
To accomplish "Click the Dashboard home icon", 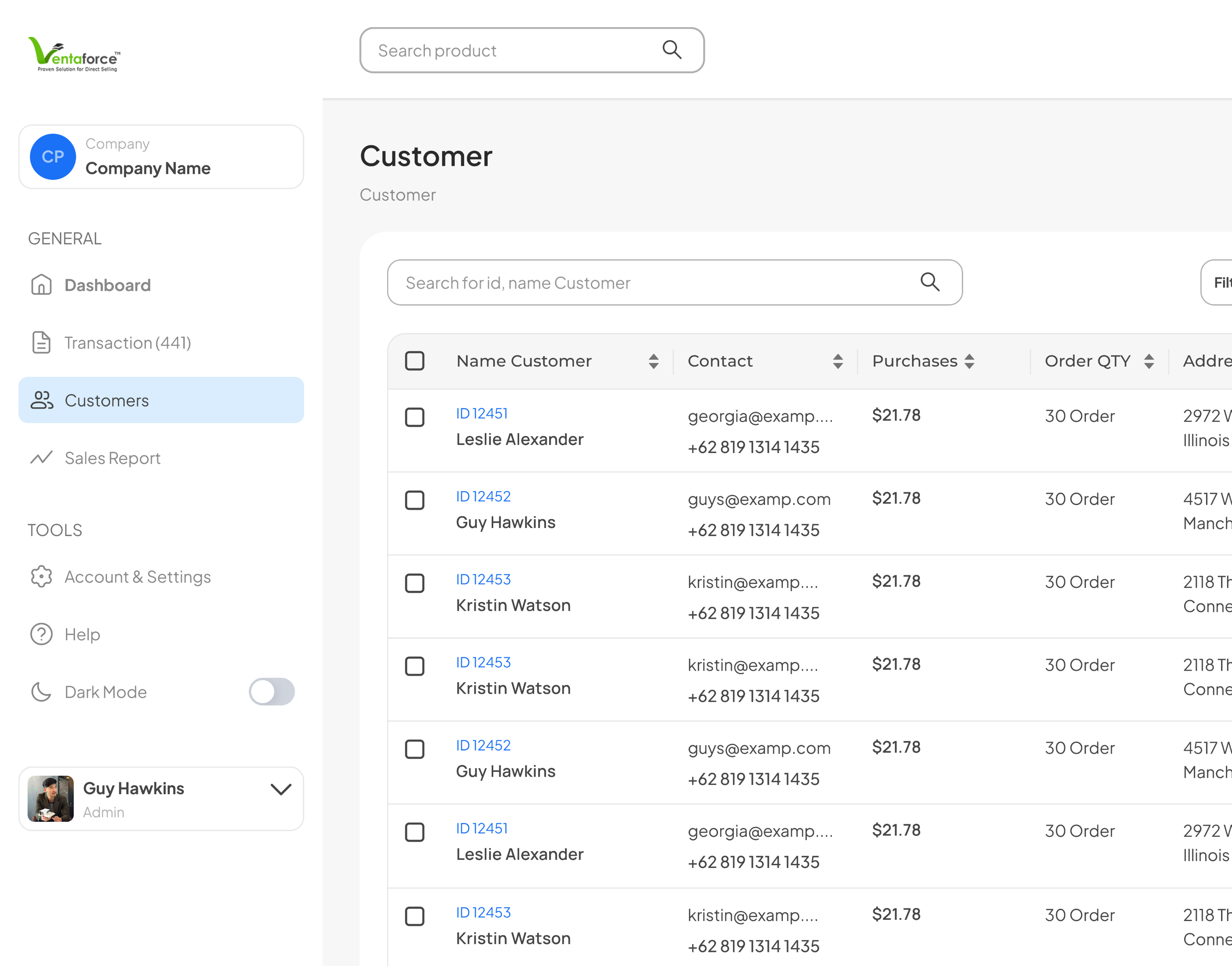I will click(41, 285).
